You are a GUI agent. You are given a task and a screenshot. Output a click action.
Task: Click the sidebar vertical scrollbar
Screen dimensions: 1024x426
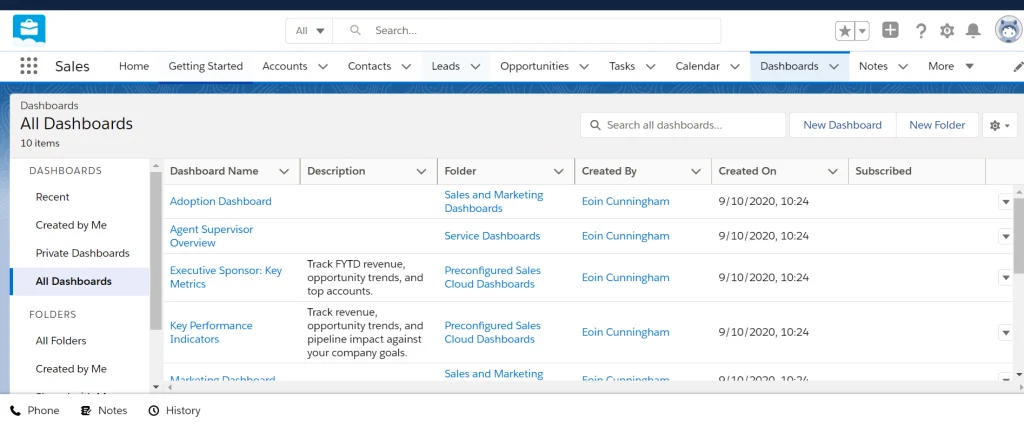[x=155, y=251]
